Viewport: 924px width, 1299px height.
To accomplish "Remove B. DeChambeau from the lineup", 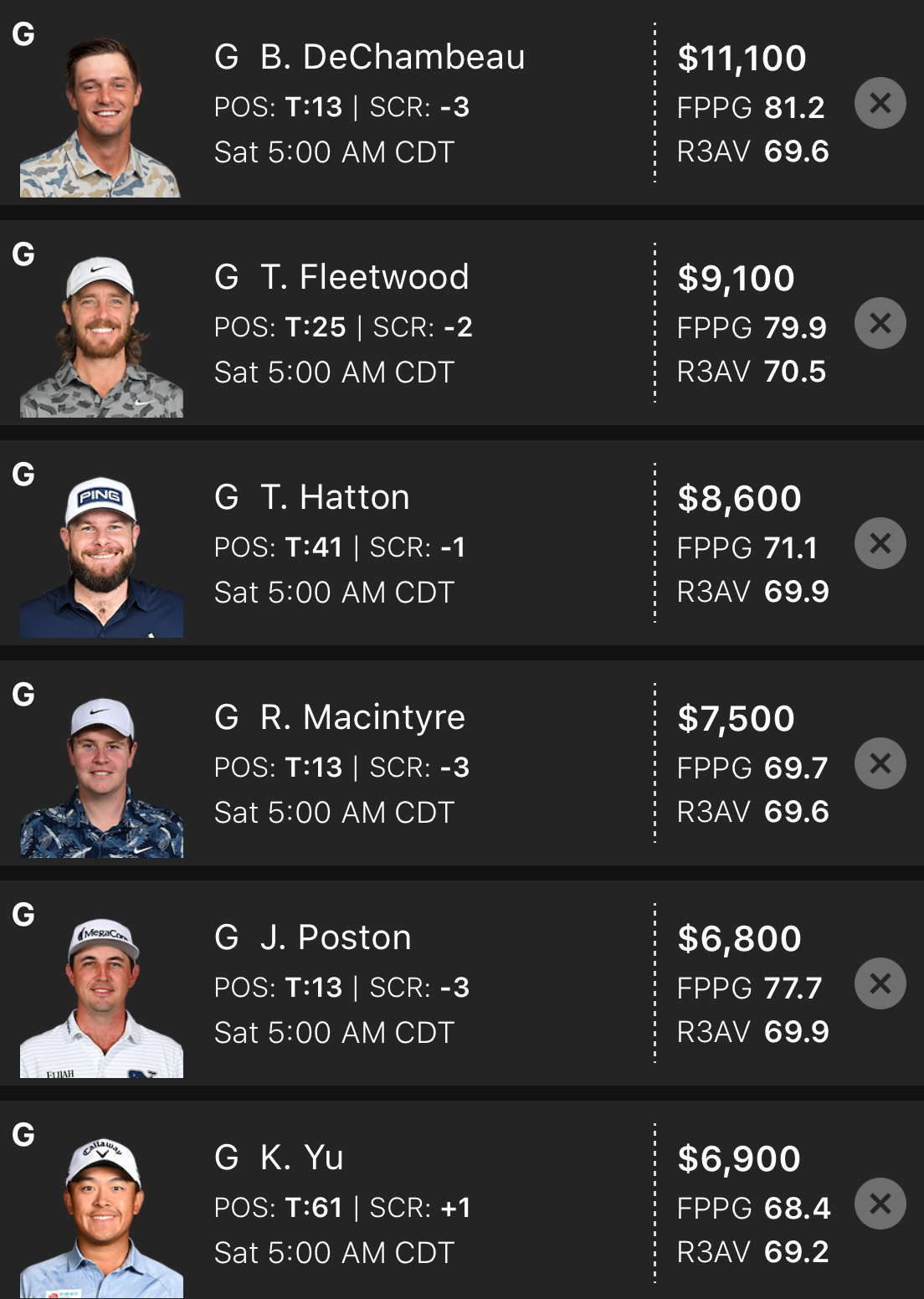I will 880,103.
